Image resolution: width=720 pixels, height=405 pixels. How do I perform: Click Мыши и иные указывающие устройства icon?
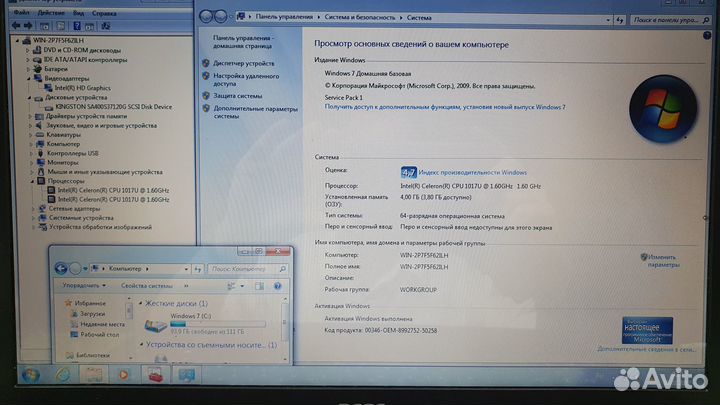[x=41, y=172]
